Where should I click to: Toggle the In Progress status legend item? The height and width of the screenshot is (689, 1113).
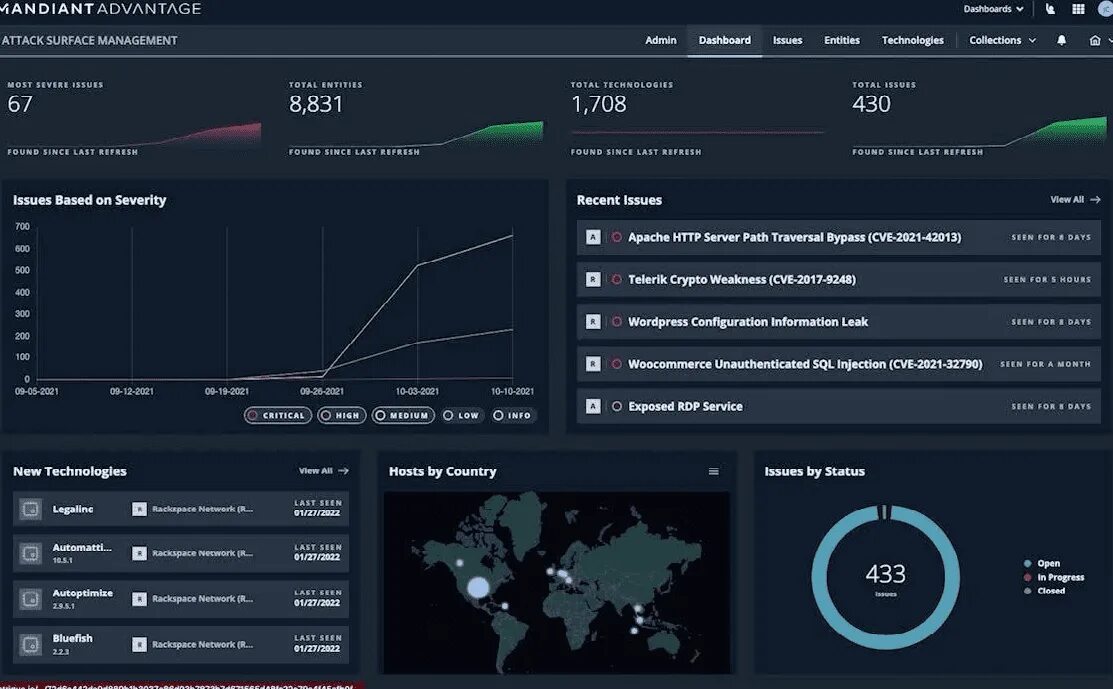1054,578
